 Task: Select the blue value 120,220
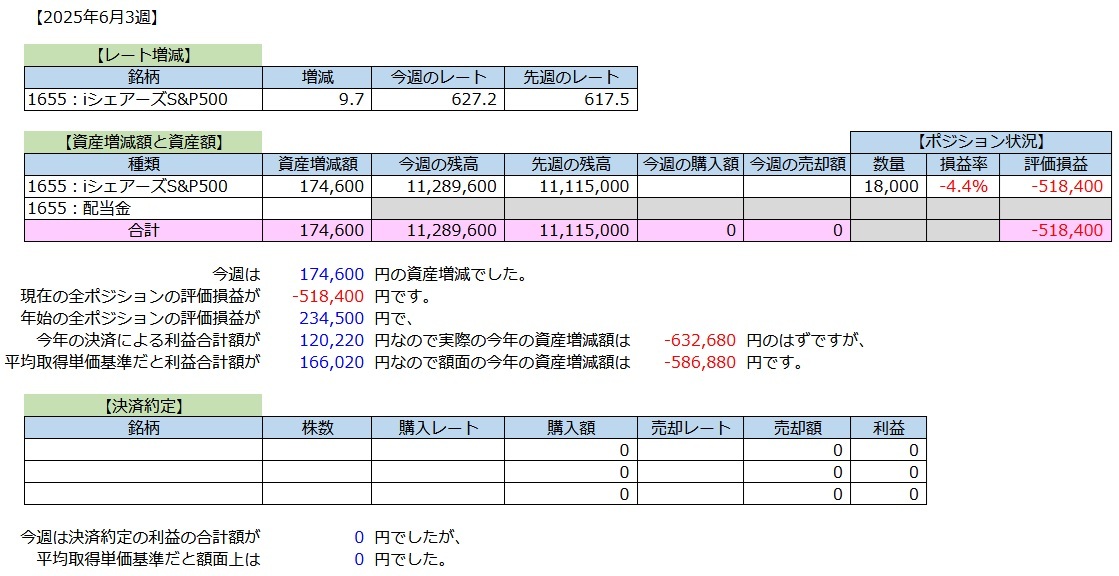332,340
